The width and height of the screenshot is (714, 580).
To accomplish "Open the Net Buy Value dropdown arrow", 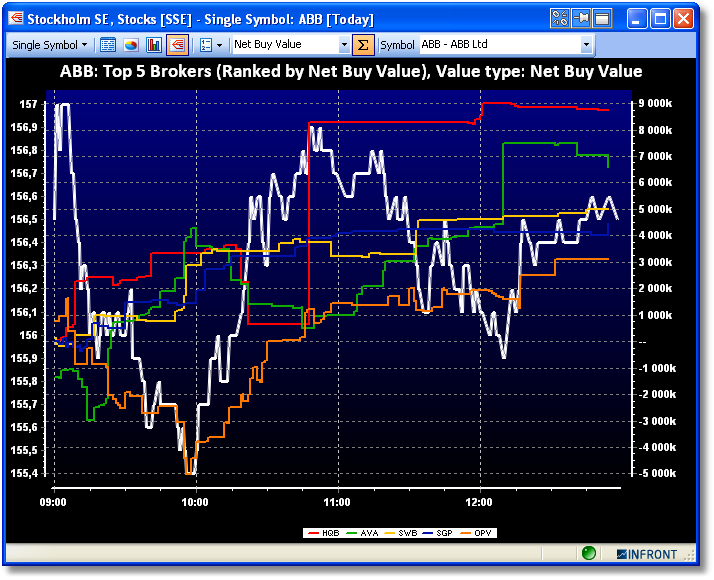I will [x=344, y=45].
